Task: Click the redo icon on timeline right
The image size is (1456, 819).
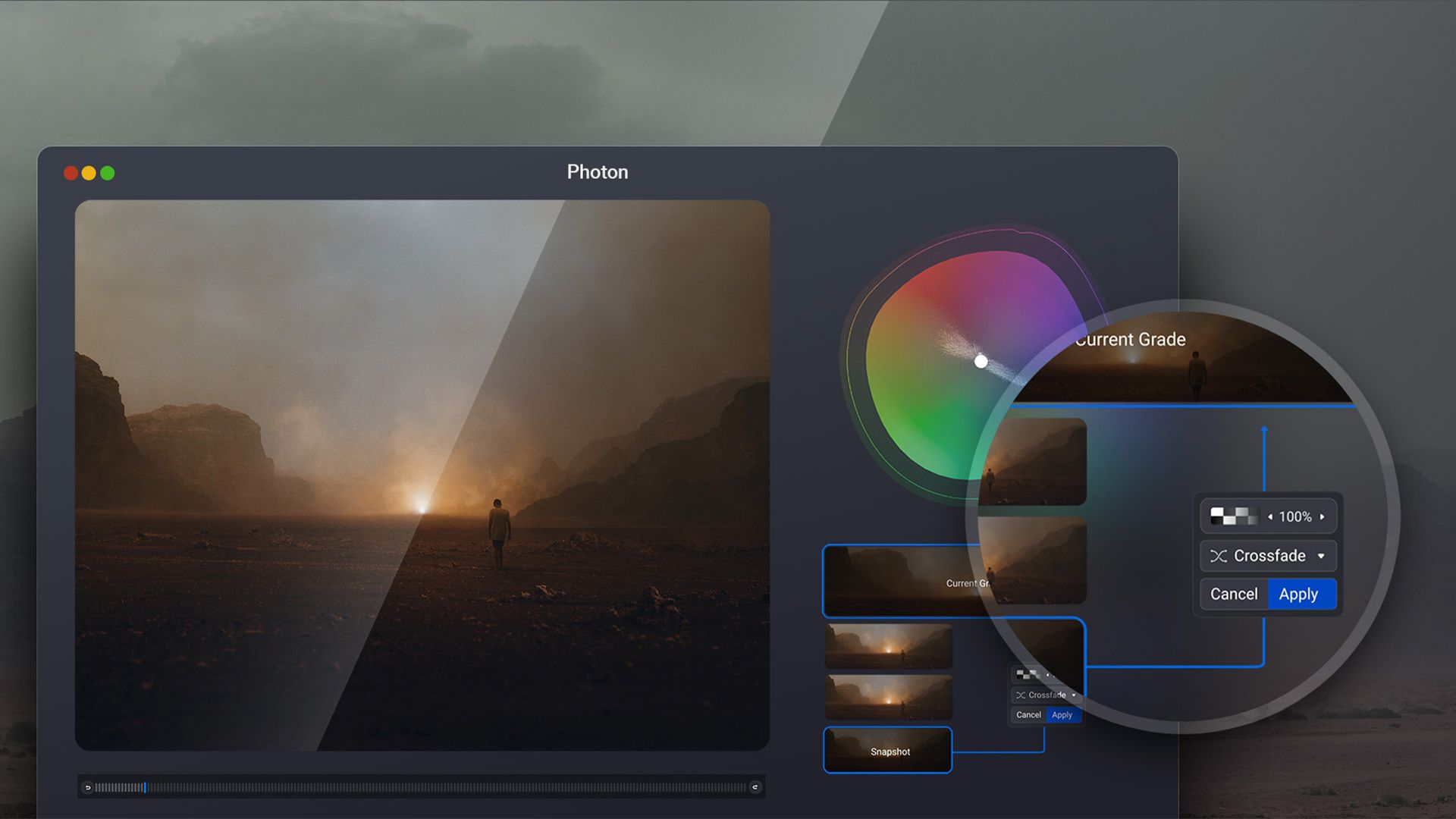Action: (x=755, y=787)
